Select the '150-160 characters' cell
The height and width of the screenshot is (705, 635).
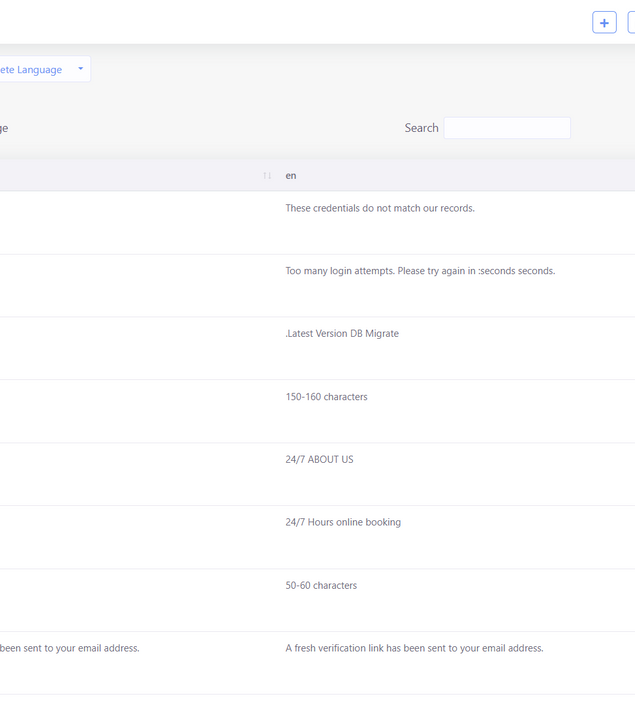(x=326, y=397)
